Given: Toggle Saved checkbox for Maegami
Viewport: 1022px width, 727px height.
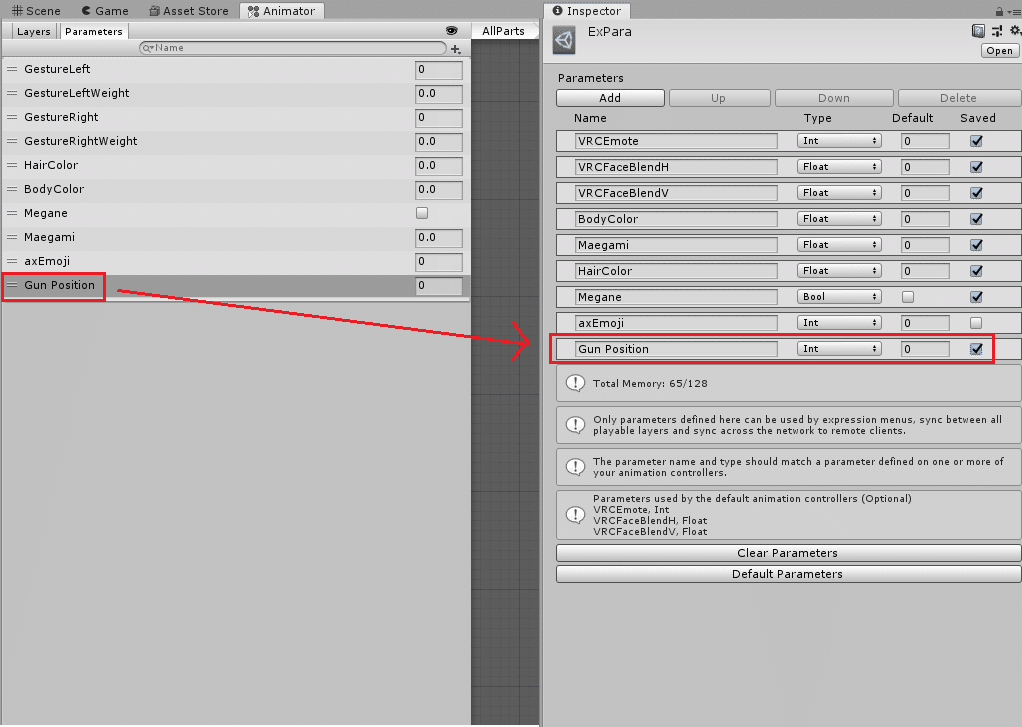Looking at the screenshot, I should tap(976, 245).
